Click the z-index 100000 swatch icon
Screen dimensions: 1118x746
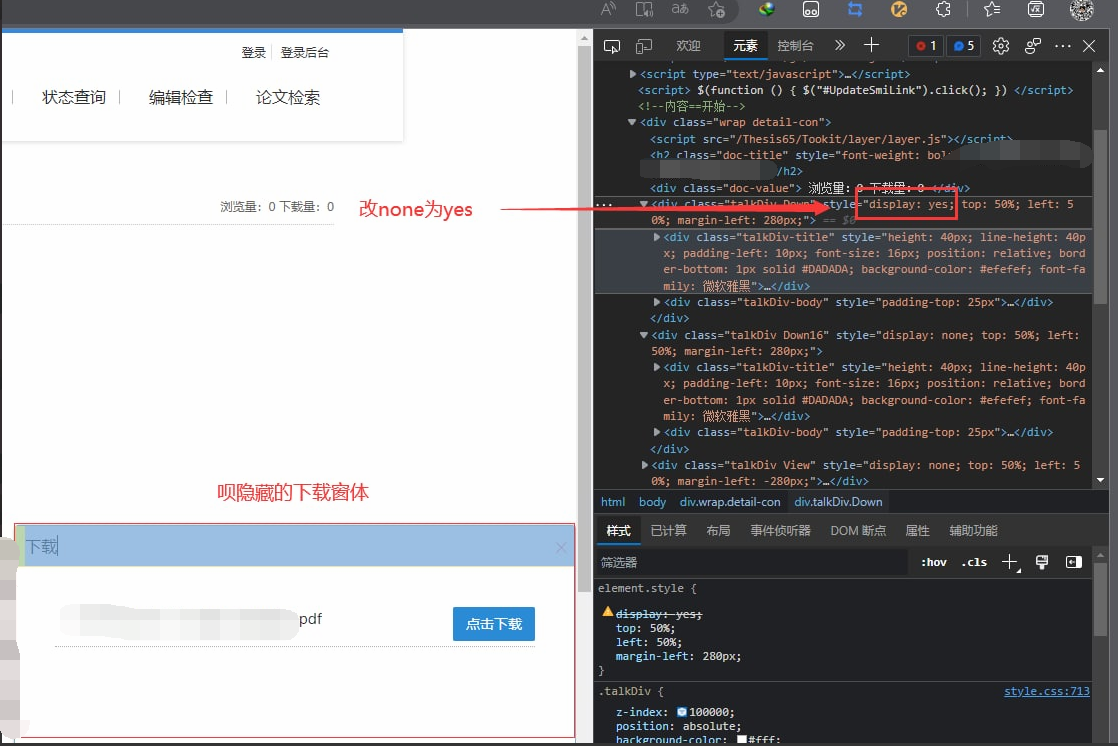point(682,712)
